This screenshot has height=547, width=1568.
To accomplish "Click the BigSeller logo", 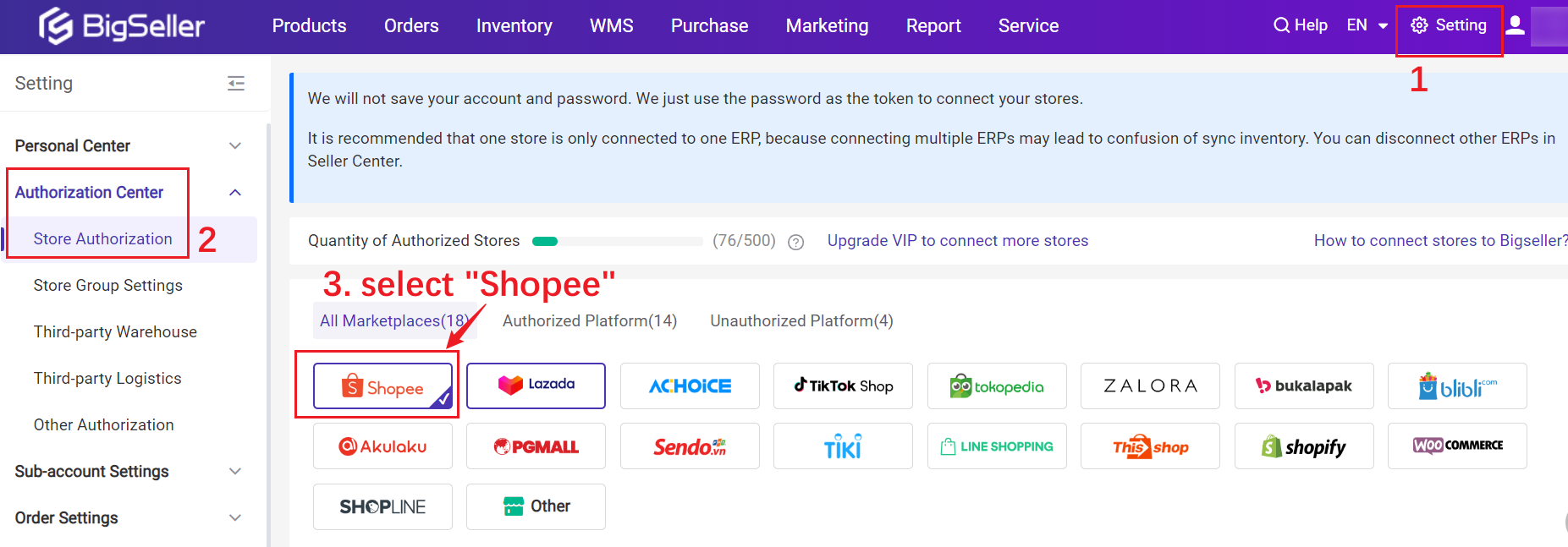I will coord(122,26).
